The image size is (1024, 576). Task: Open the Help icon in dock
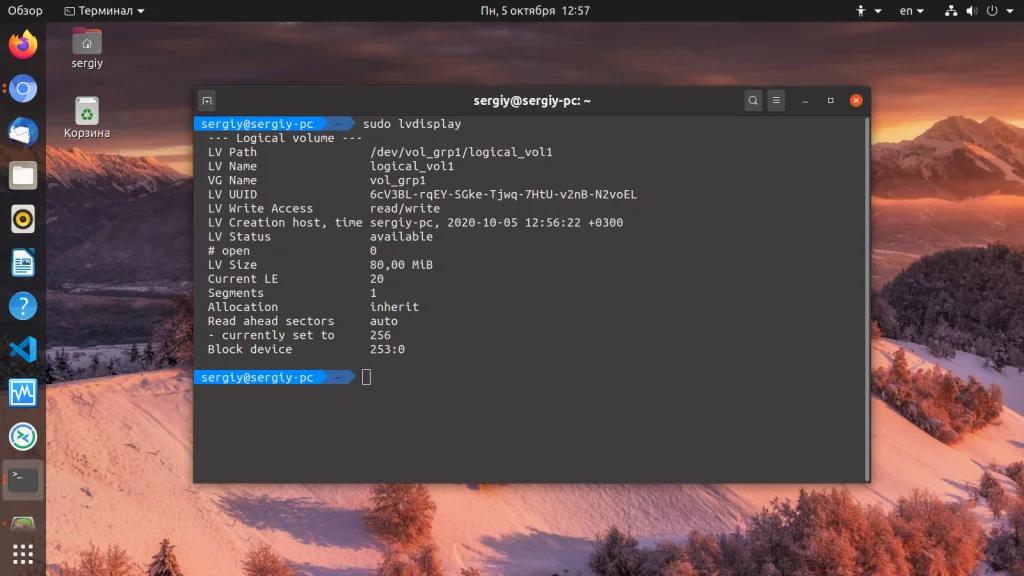23,306
